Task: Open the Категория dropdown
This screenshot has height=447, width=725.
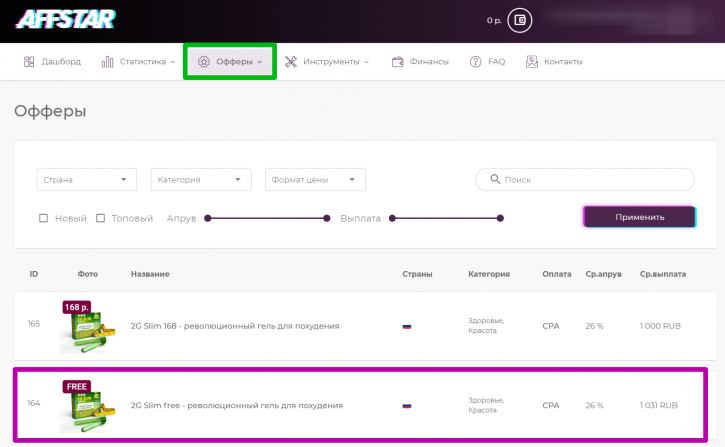Action: click(201, 179)
